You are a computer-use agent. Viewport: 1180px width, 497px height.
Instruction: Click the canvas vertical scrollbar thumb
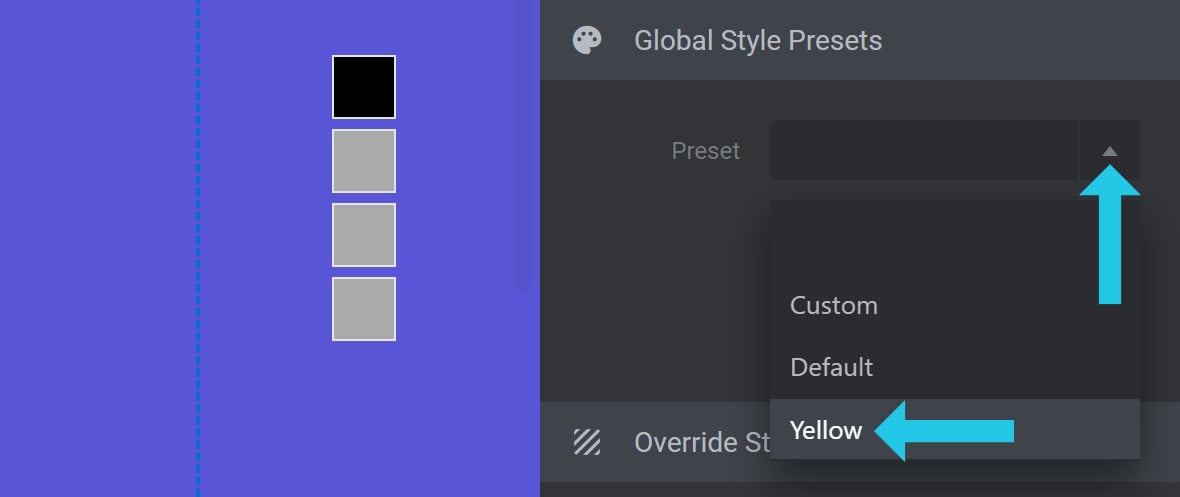pos(523,145)
